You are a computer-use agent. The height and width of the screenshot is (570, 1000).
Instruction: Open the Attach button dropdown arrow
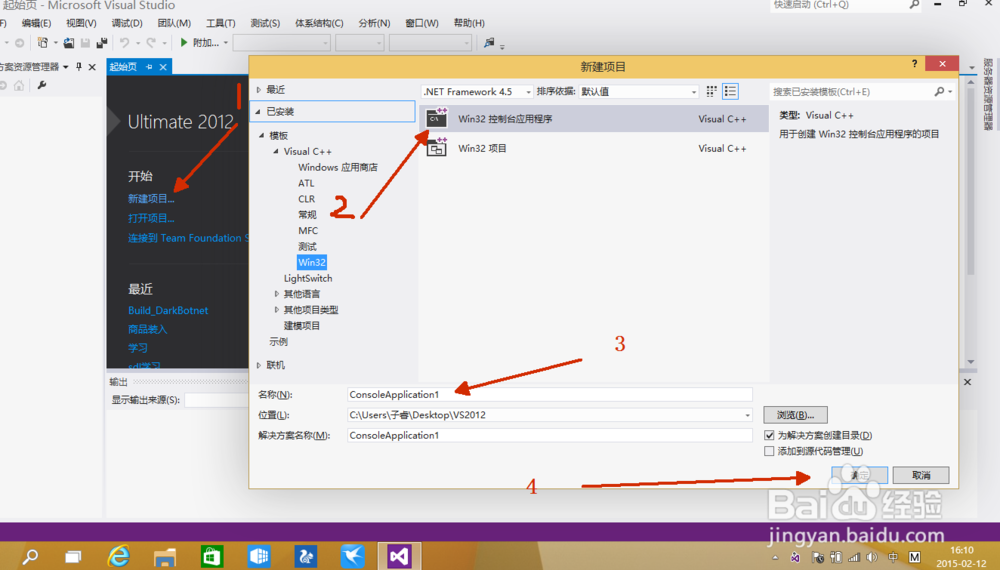pos(226,43)
